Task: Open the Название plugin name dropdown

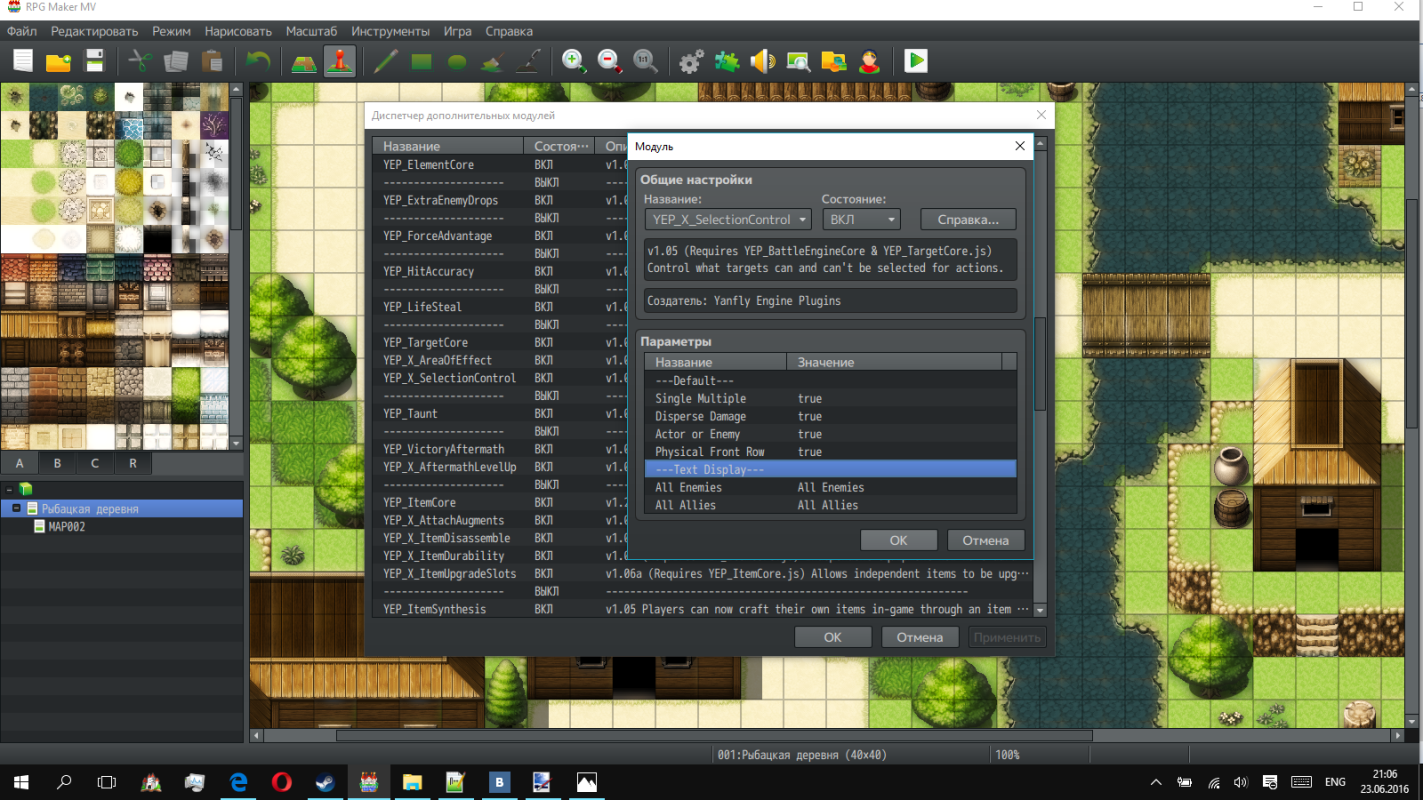Action: tap(729, 219)
